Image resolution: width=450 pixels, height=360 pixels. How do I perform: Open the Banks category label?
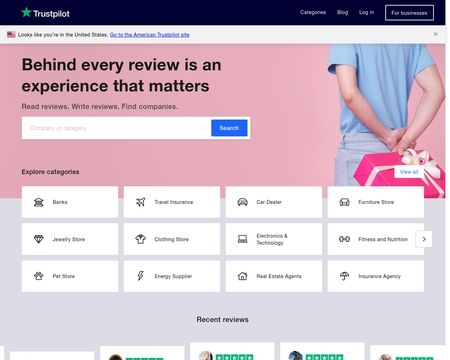click(60, 202)
